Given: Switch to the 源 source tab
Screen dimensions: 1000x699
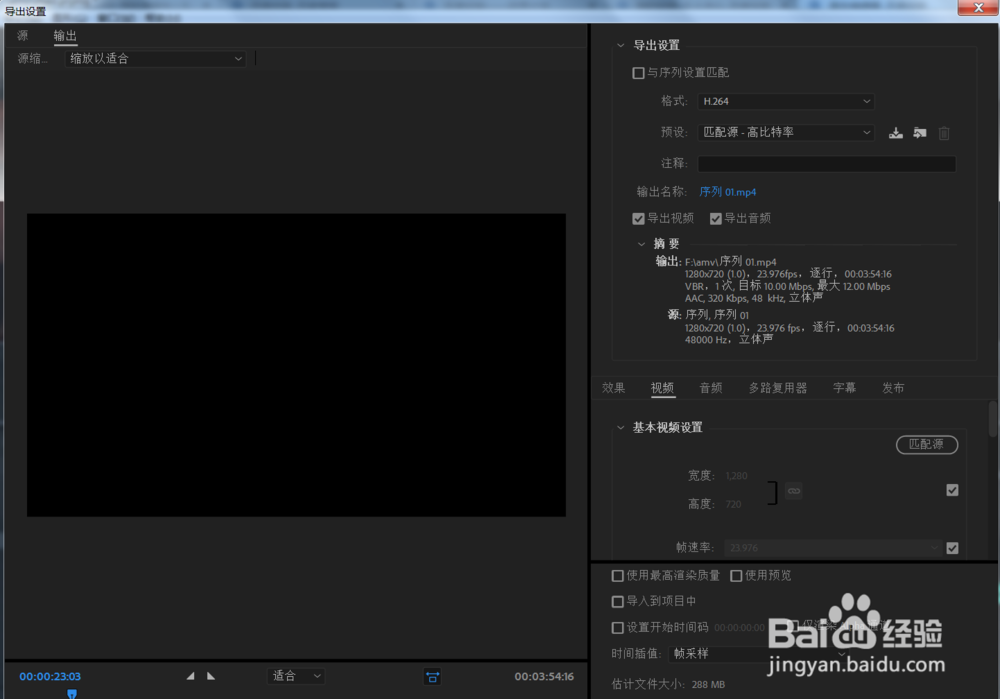Looking at the screenshot, I should tap(23, 36).
